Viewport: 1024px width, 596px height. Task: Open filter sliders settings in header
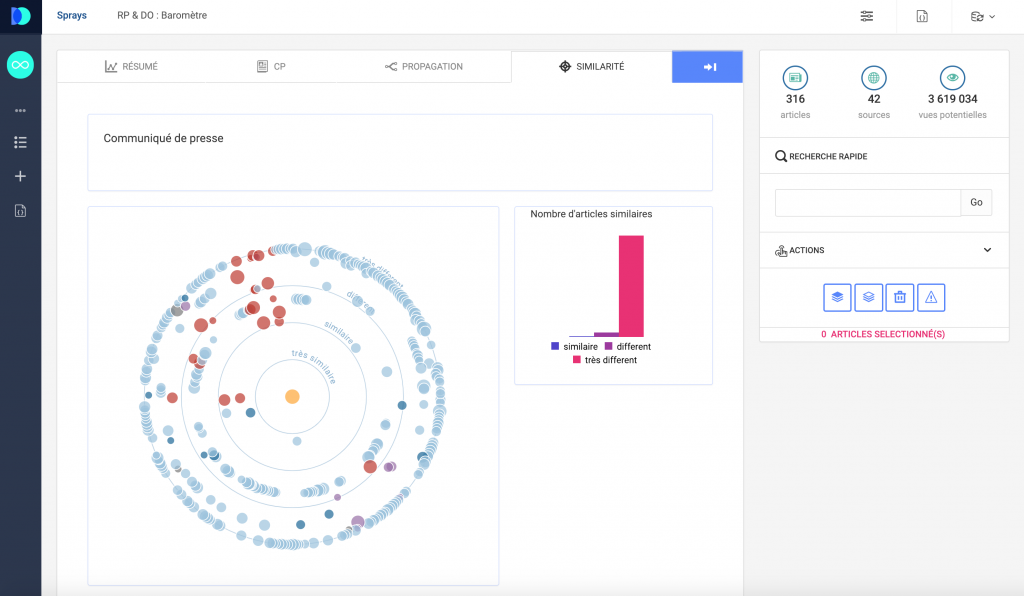866,16
